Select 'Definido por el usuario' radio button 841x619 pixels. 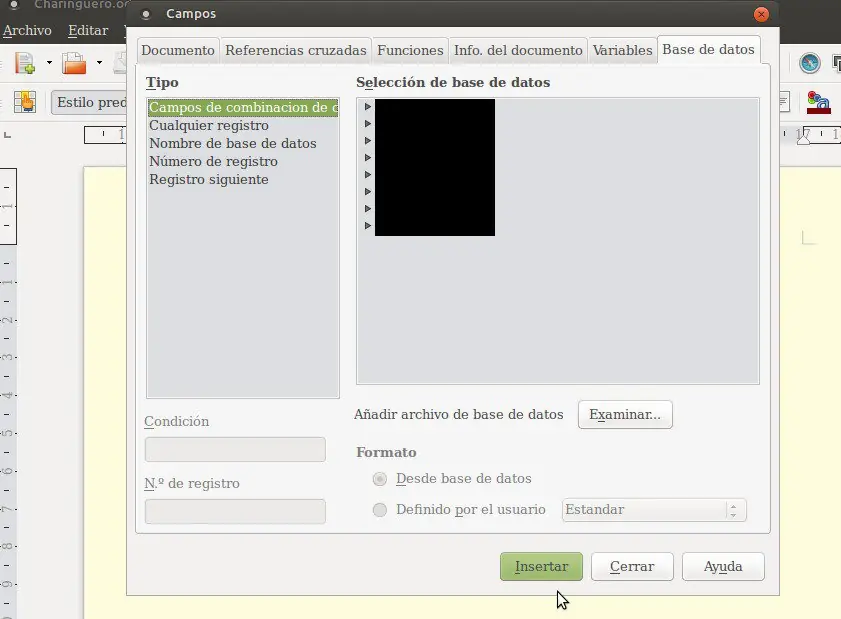[380, 510]
